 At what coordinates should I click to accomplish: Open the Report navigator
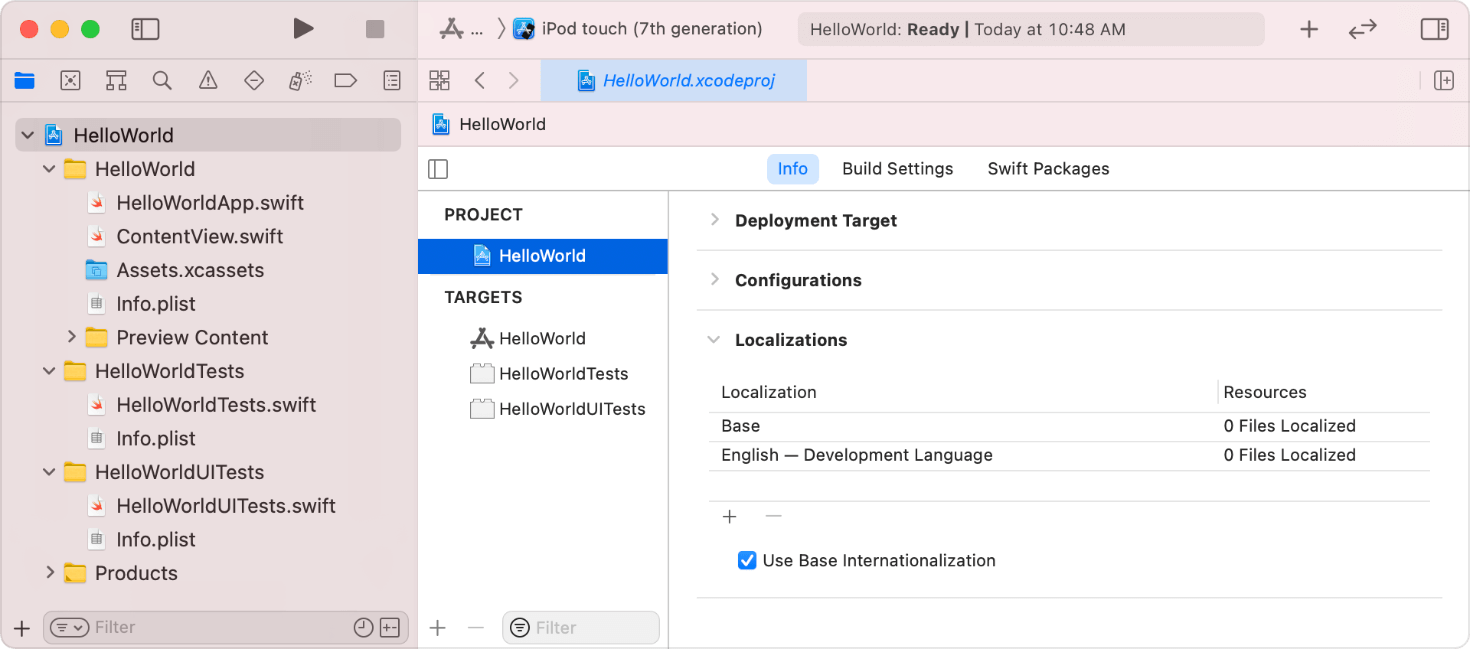392,81
